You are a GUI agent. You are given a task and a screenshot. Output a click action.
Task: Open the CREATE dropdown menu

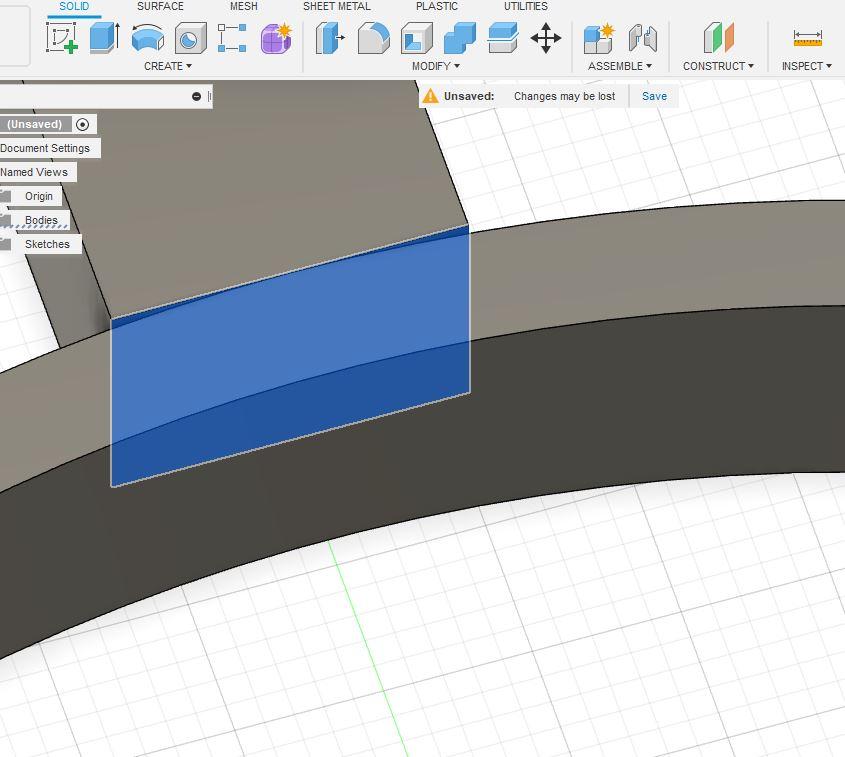[x=167, y=66]
